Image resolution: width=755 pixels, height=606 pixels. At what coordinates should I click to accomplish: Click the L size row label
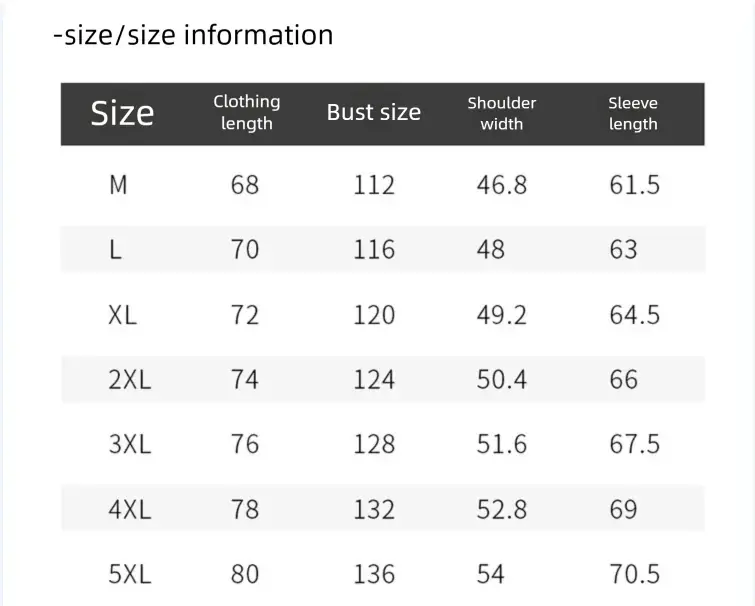point(116,250)
